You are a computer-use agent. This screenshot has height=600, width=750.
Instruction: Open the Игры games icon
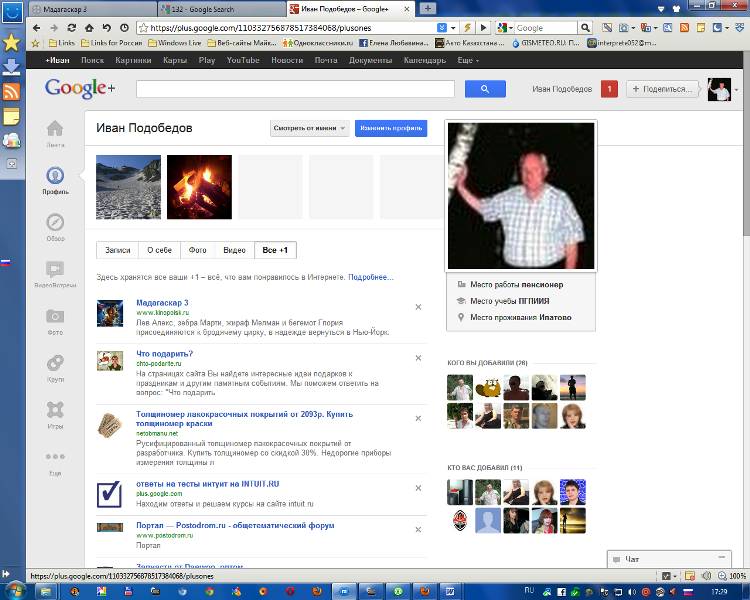coord(55,410)
